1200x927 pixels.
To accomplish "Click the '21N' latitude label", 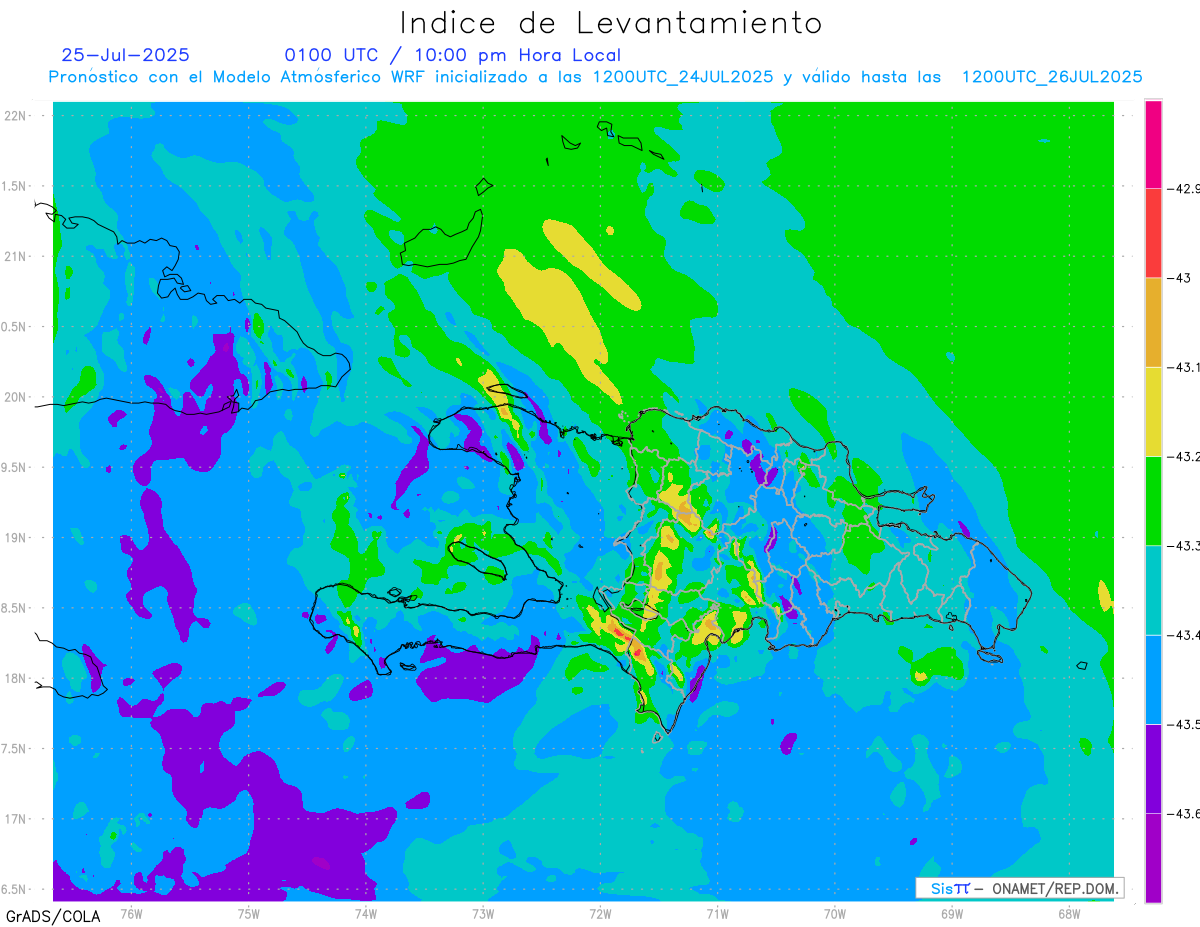I will pos(14,256).
